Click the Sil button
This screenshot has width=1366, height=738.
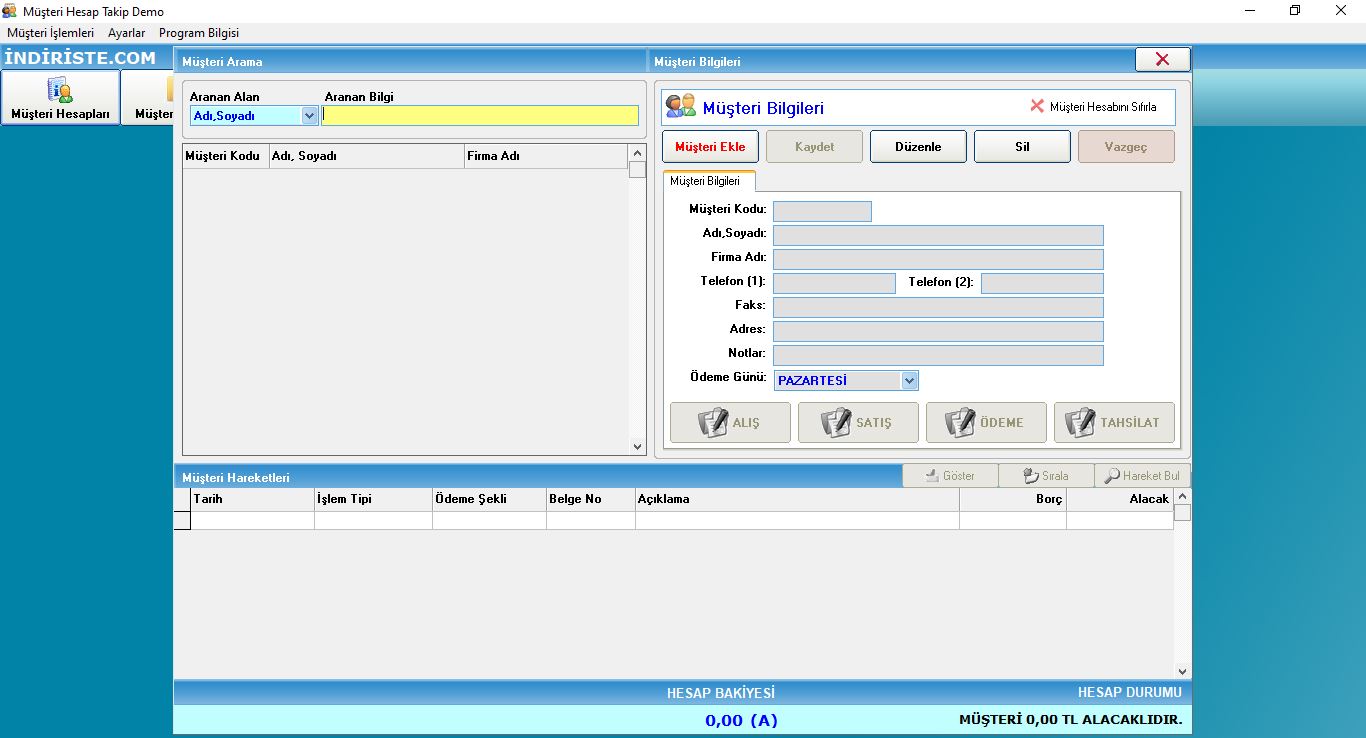pos(1022,146)
